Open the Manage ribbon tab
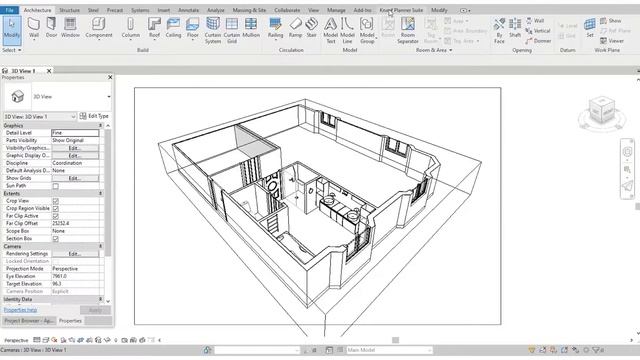 [336, 10]
